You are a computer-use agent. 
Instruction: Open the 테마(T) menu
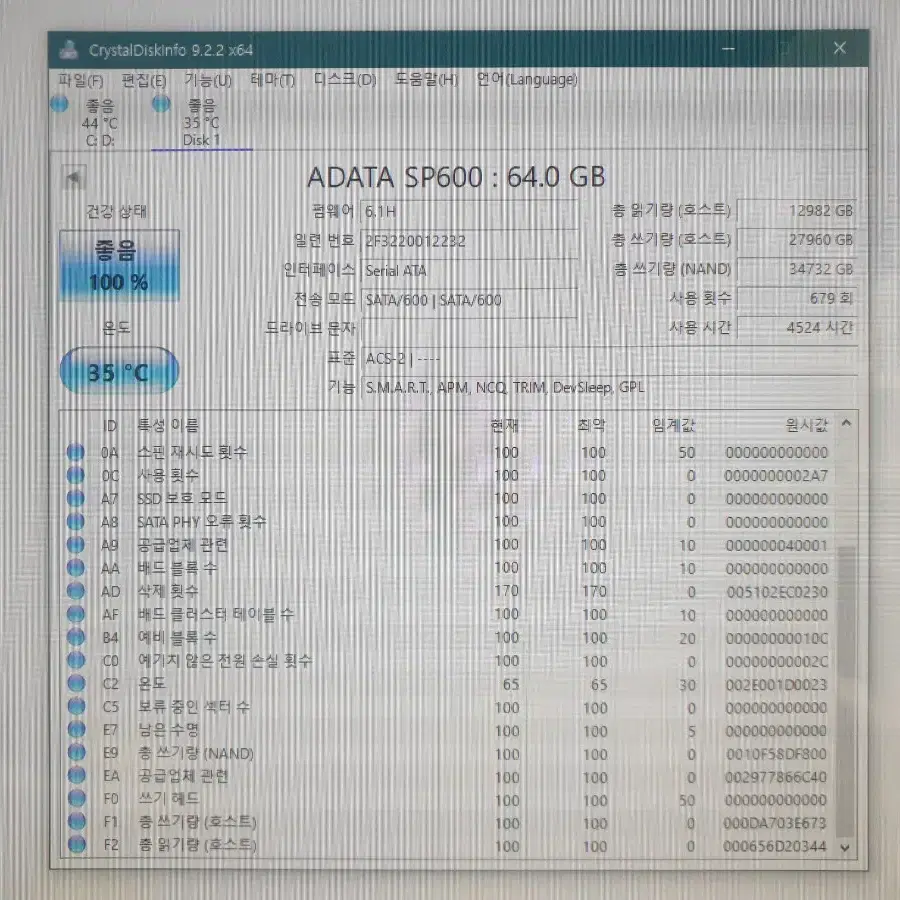tap(273, 80)
